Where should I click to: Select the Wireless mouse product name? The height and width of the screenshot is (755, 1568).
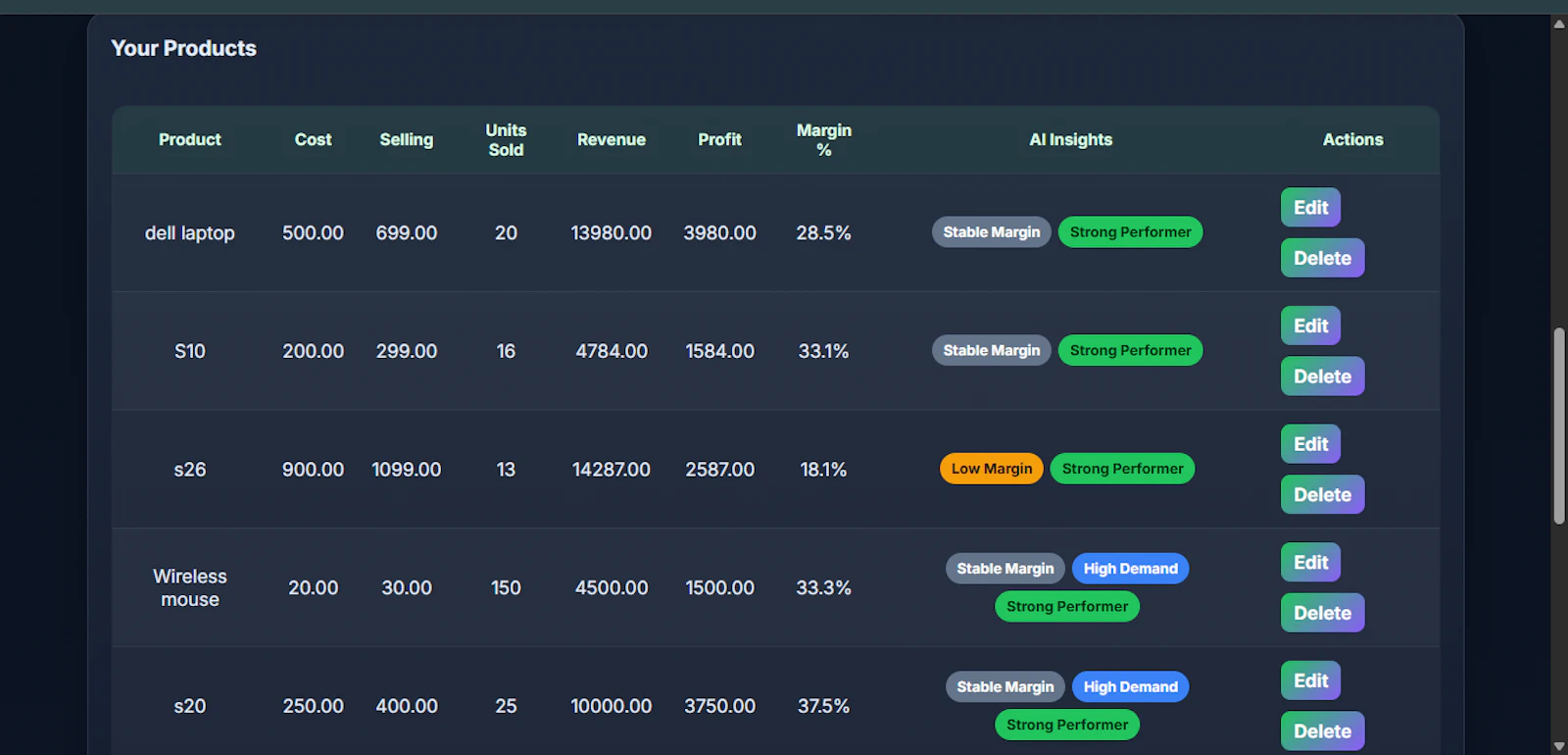coord(190,588)
